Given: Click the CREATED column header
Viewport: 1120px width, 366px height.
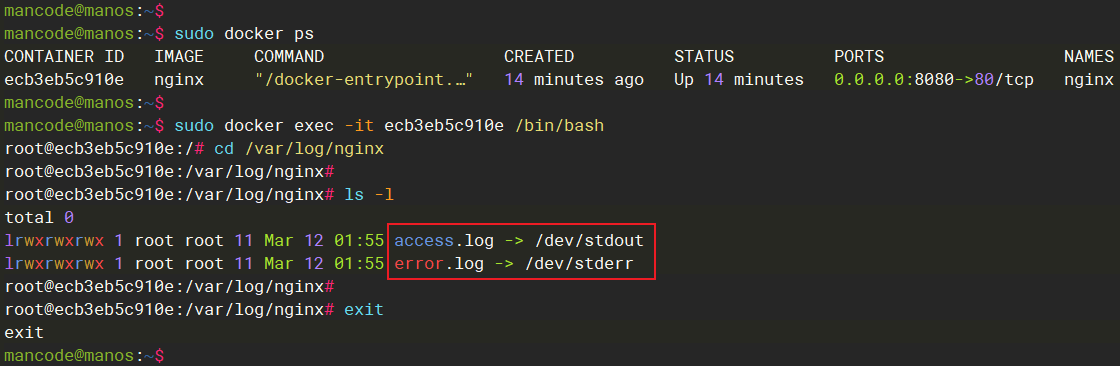Looking at the screenshot, I should point(539,56).
